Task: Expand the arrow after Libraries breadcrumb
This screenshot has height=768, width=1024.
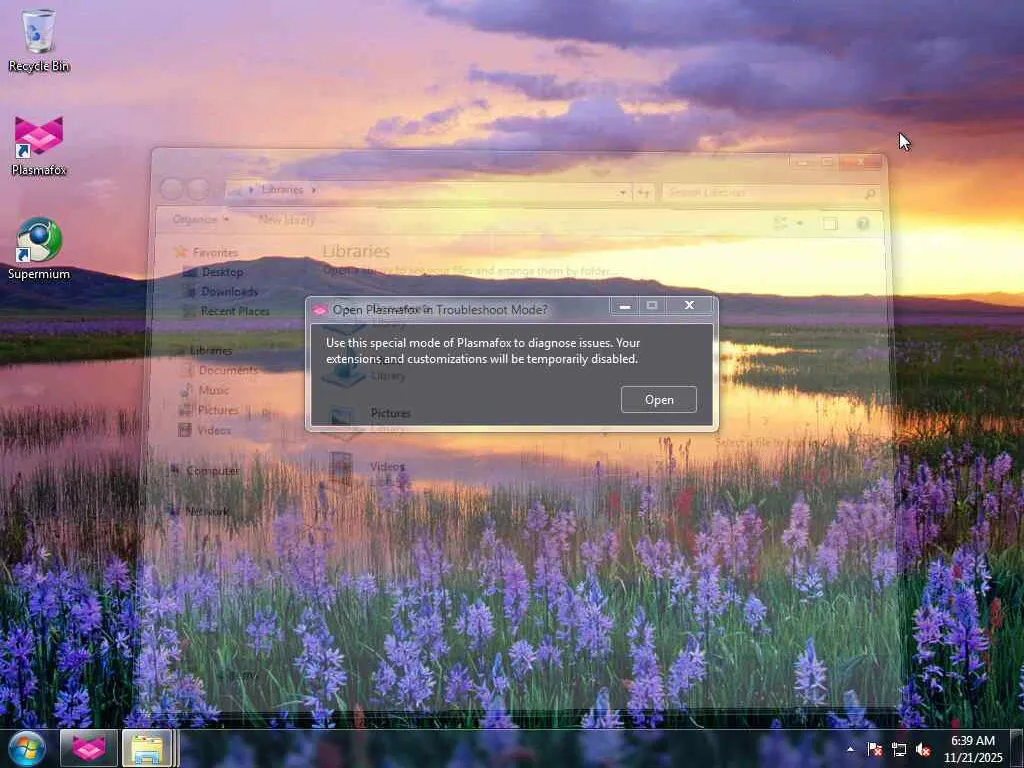Action: (x=313, y=190)
